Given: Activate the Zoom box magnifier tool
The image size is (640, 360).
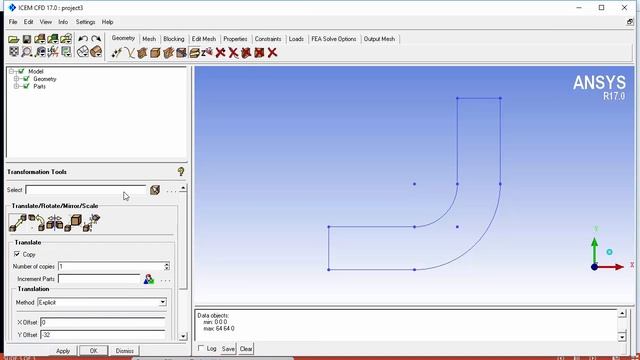Looking at the screenshot, I should click(27, 52).
